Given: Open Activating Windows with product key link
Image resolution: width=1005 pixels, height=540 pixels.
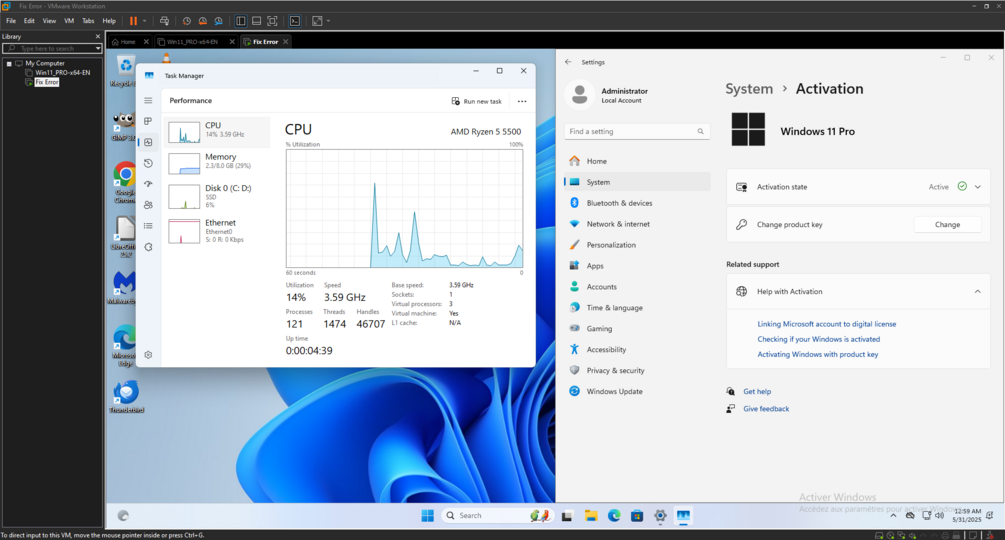Looking at the screenshot, I should [x=818, y=354].
